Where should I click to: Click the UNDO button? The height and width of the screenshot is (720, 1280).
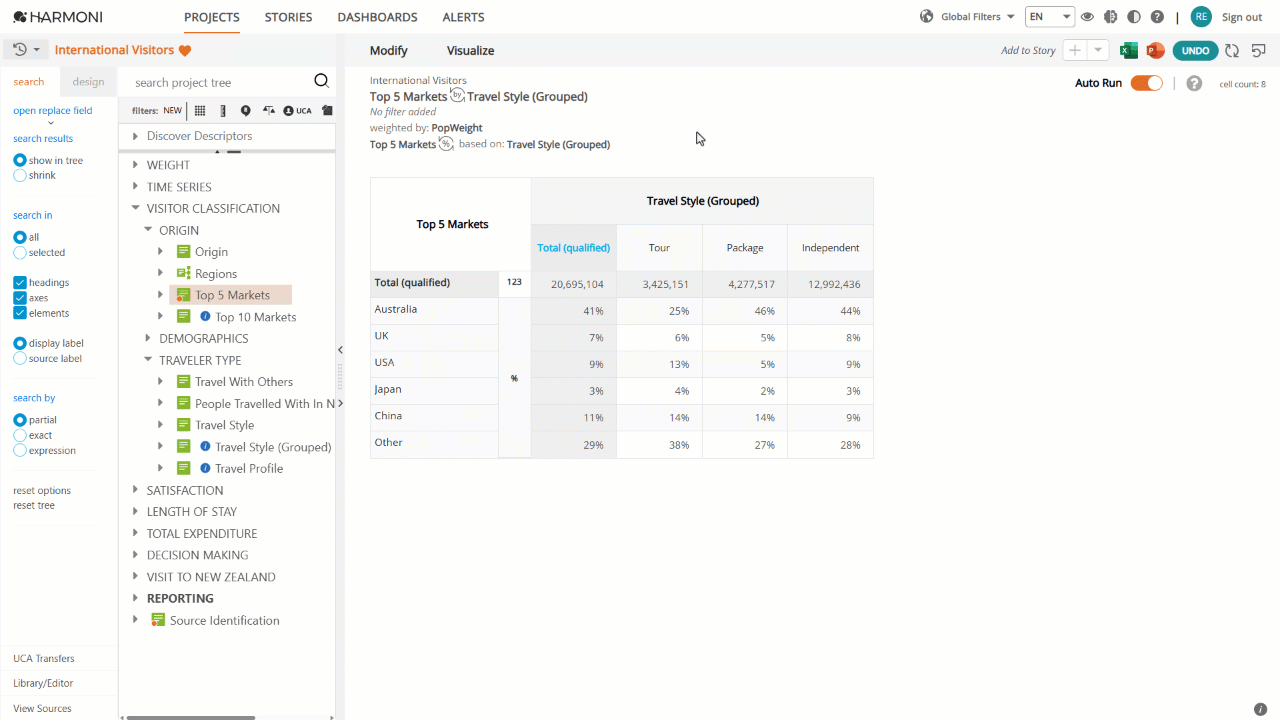1195,50
